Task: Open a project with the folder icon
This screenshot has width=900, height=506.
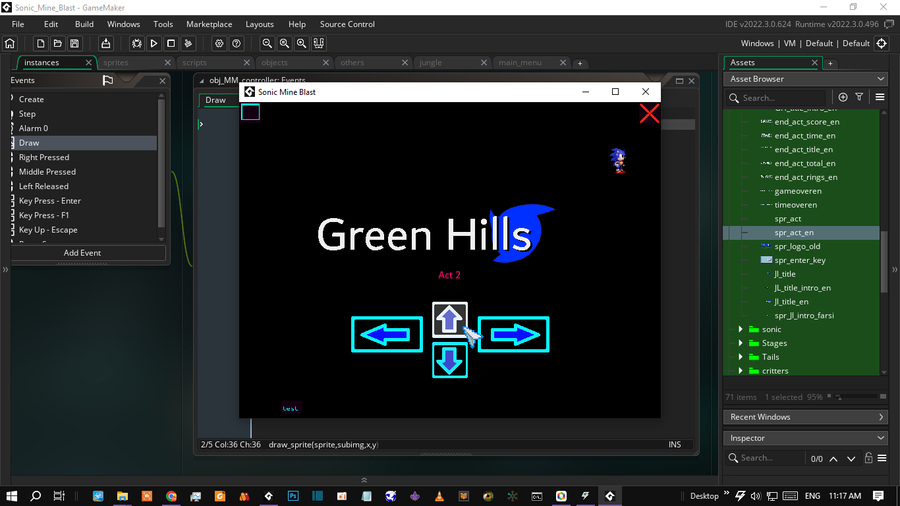Action: pos(57,44)
